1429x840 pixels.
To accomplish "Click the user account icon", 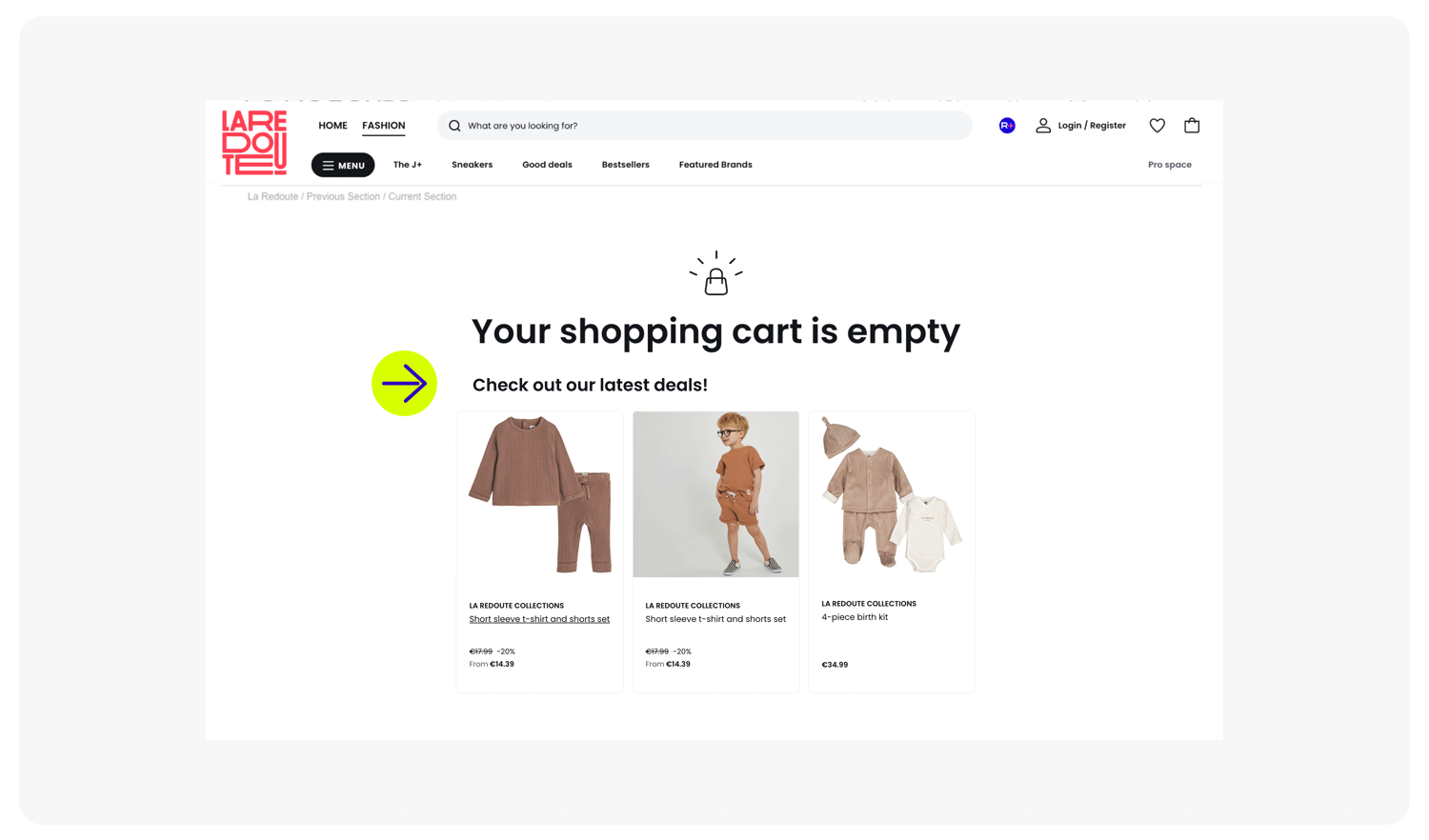I will tap(1043, 126).
